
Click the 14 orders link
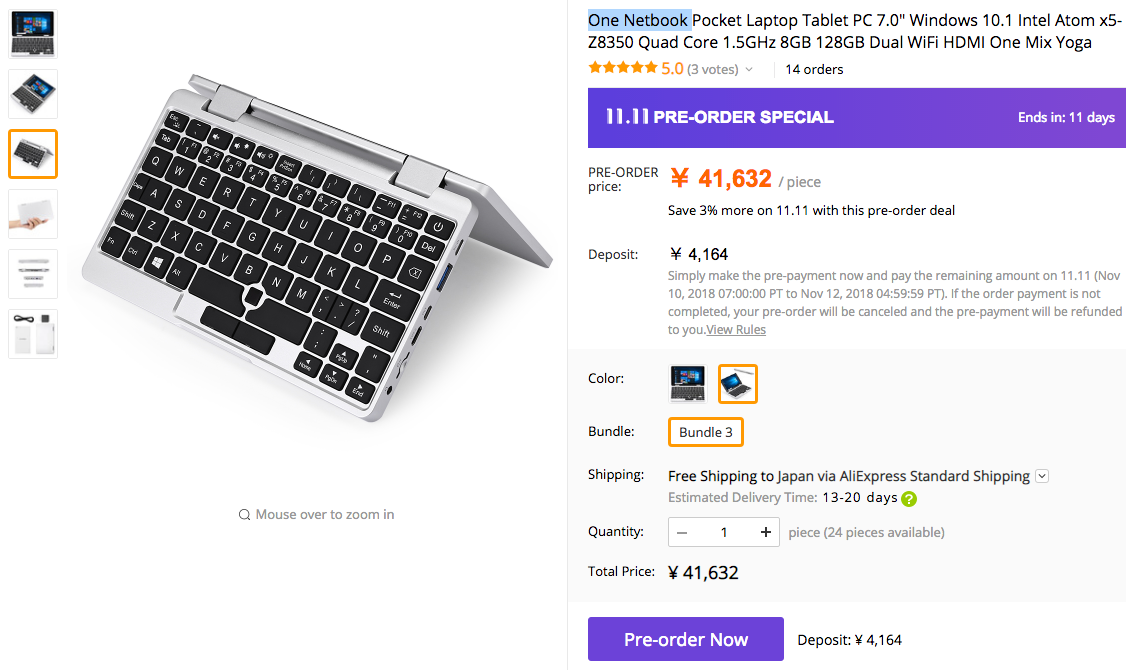click(x=816, y=68)
